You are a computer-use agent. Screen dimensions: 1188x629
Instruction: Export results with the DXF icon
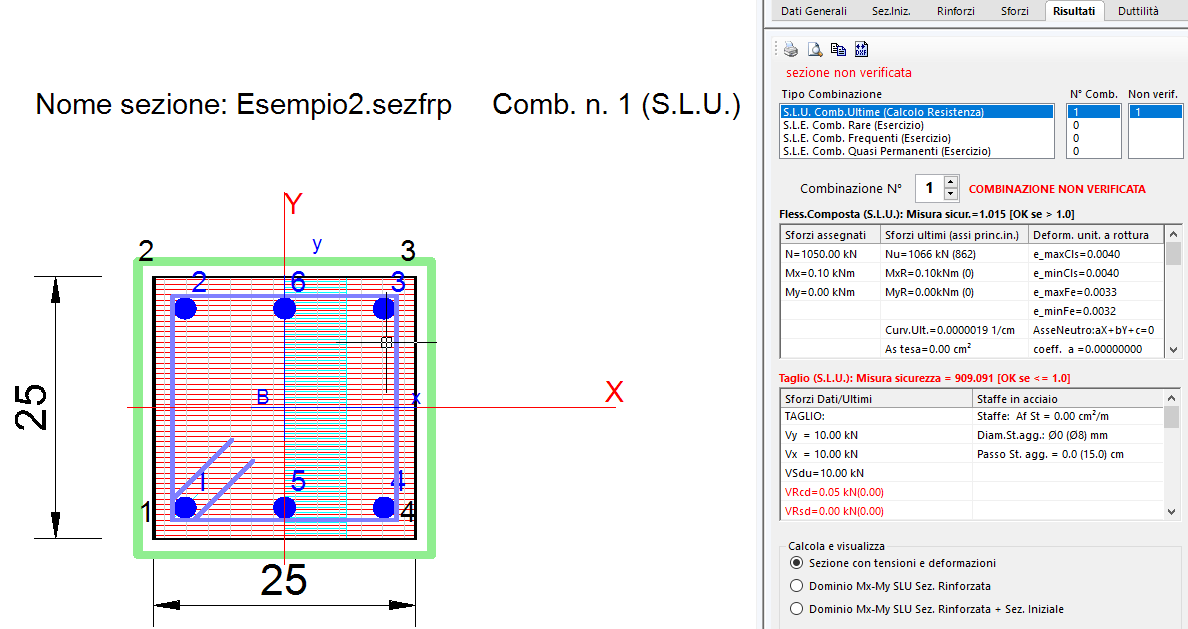click(x=861, y=50)
